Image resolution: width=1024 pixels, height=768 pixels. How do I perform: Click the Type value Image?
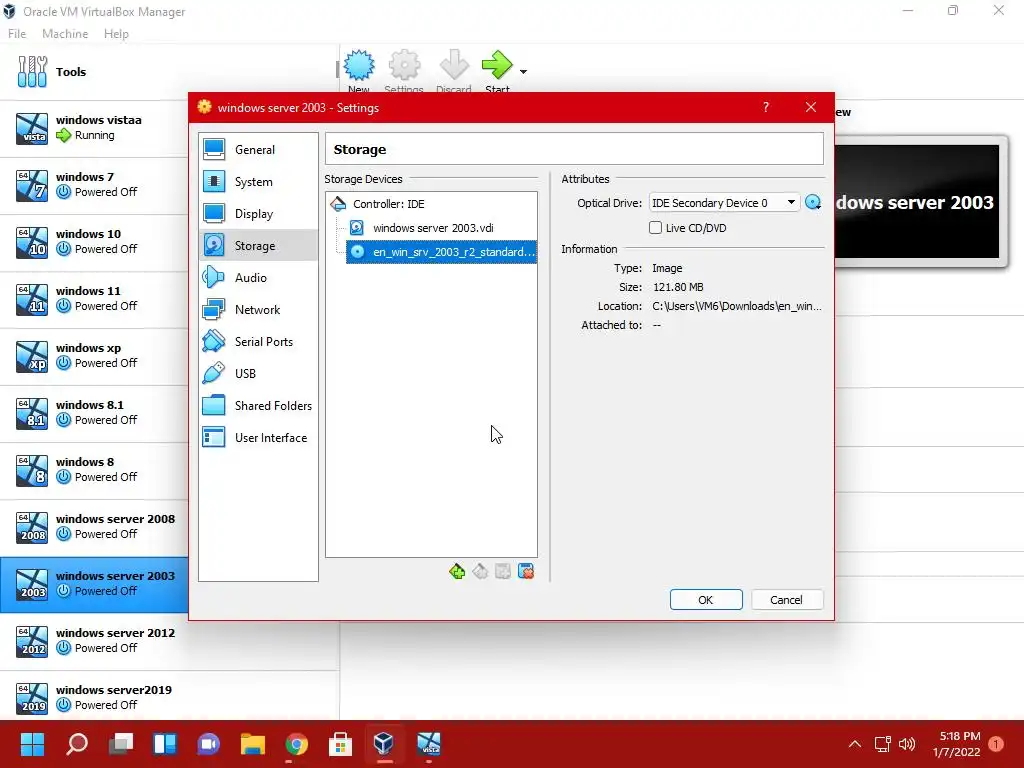(x=667, y=268)
